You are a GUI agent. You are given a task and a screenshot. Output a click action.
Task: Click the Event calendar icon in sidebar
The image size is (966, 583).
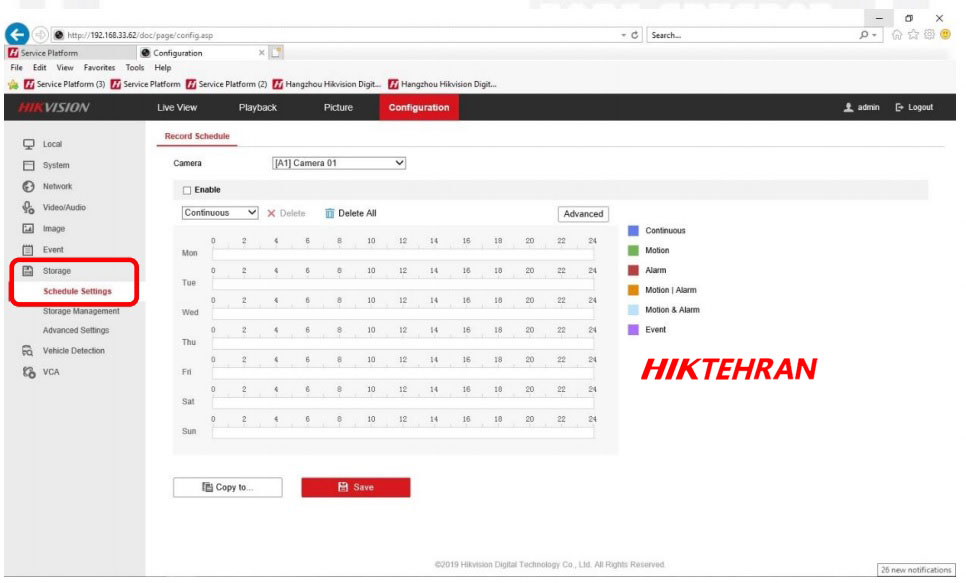tap(28, 250)
